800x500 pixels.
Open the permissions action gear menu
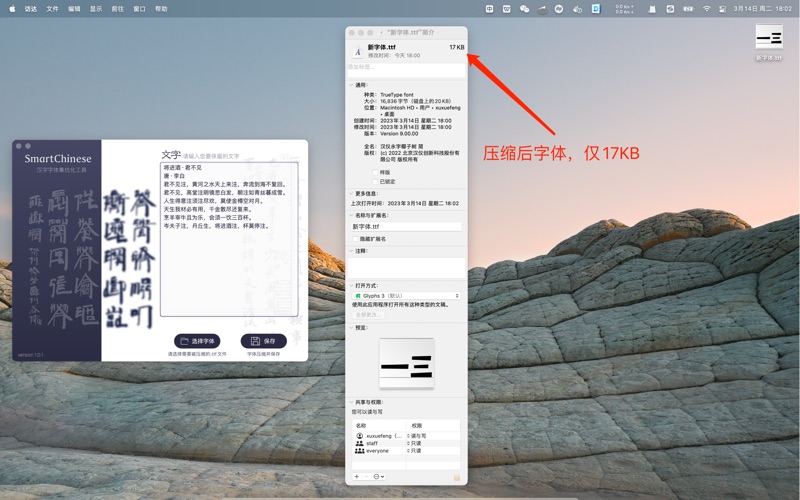[x=378, y=477]
